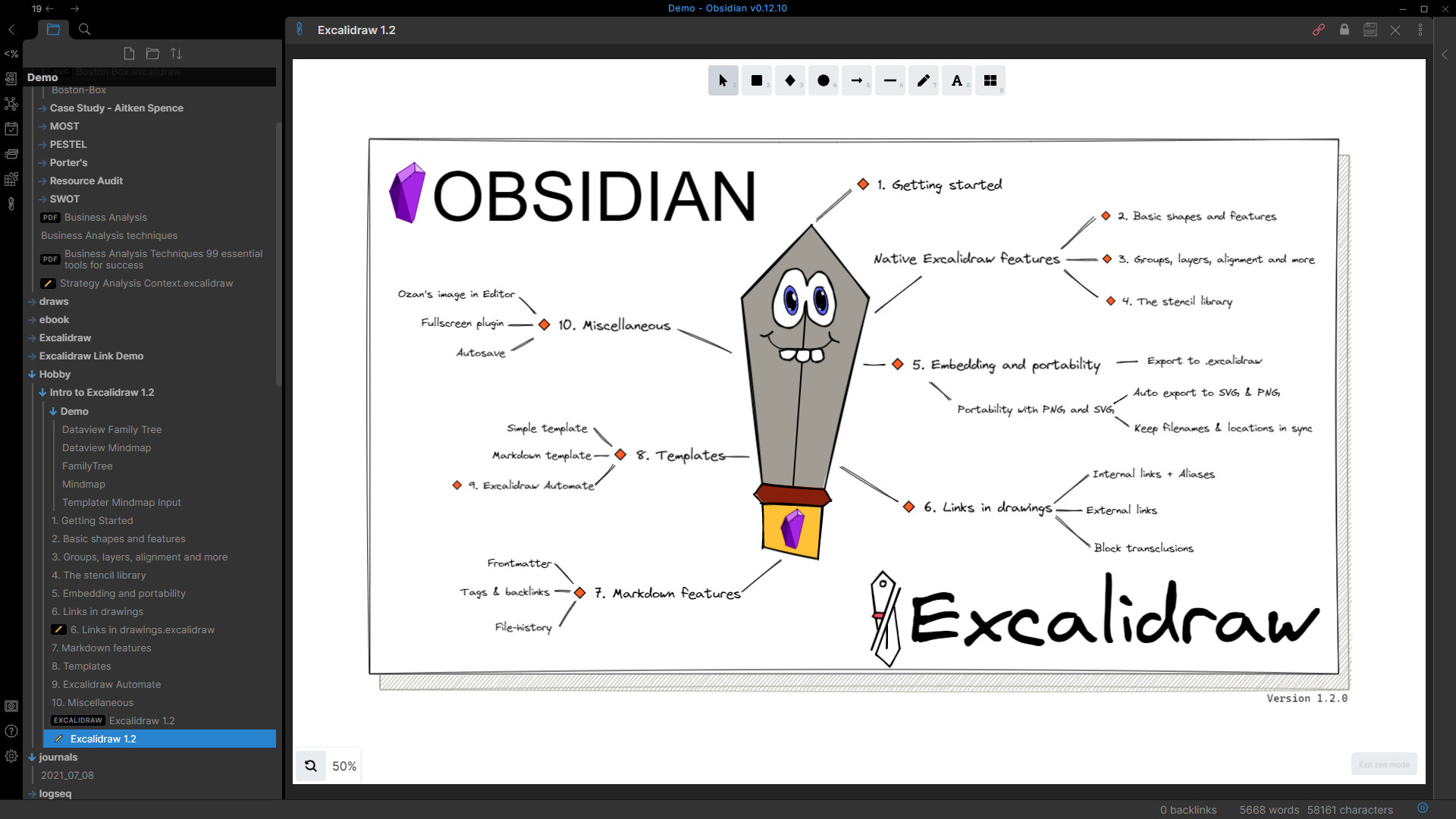The height and width of the screenshot is (819, 1456).
Task: Toggle the lock icon in header
Action: pyautogui.click(x=1345, y=30)
